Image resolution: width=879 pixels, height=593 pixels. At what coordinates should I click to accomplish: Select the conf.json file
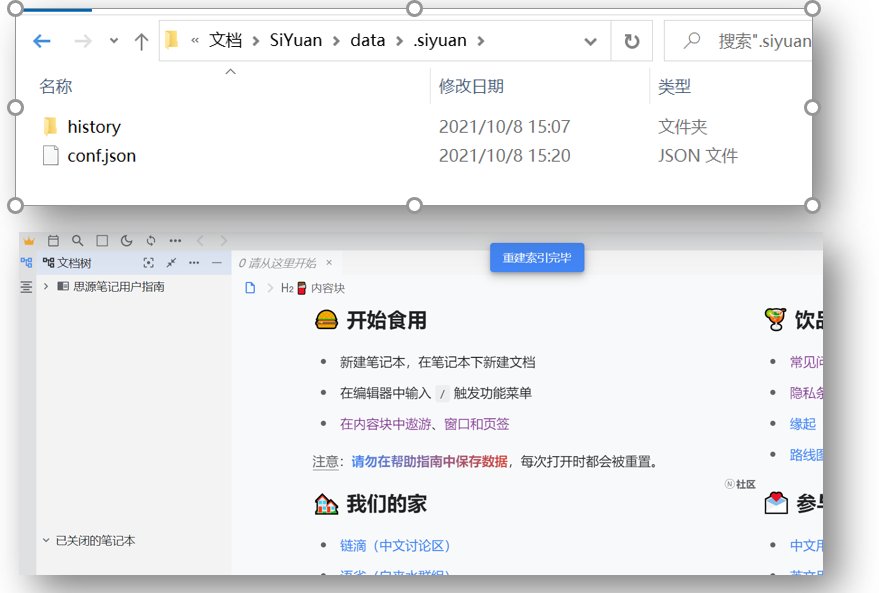click(101, 156)
